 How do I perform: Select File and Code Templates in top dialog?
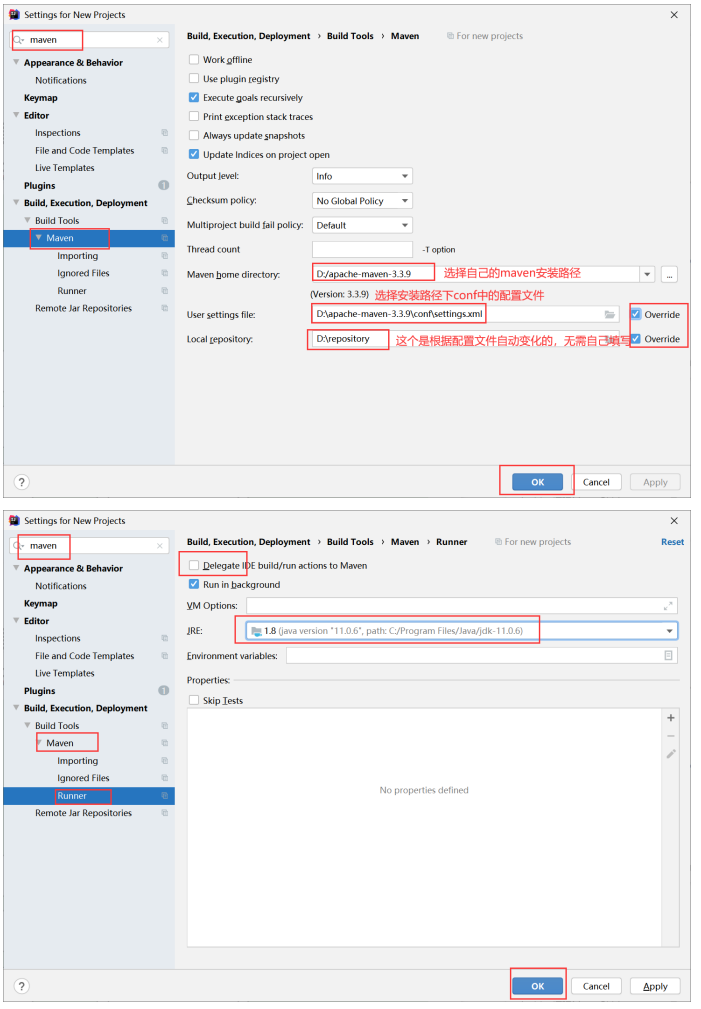[84, 151]
